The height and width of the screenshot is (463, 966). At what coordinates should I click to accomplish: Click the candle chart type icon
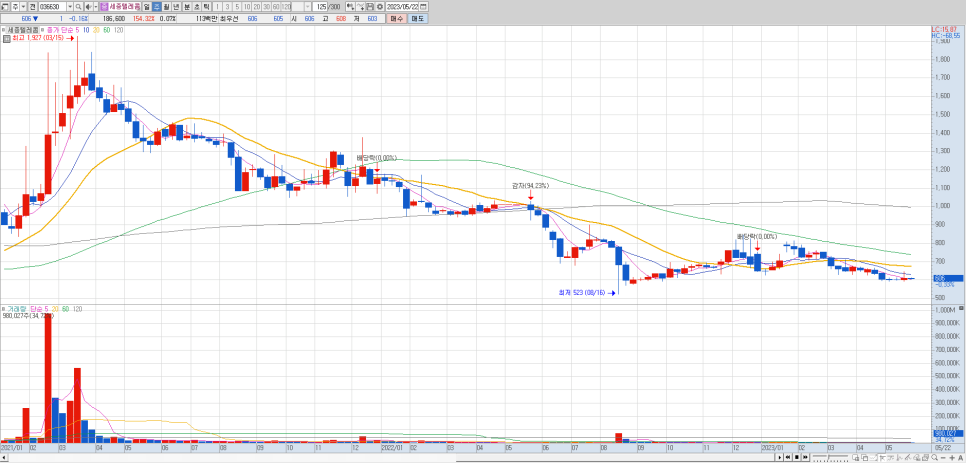(350, 6)
